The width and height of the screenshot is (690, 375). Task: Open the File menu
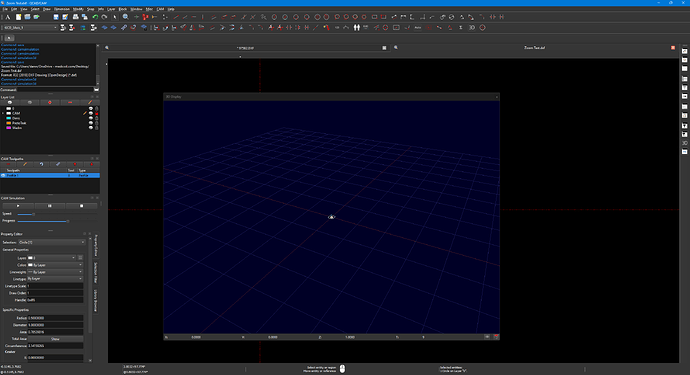tap(5, 9)
